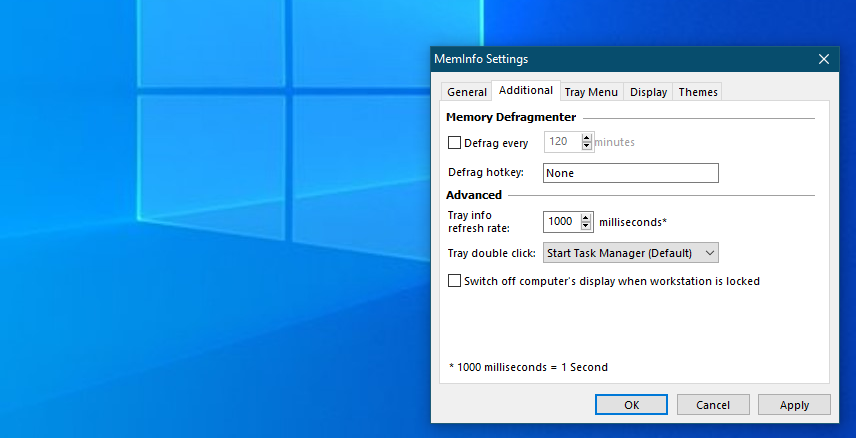Image resolution: width=856 pixels, height=438 pixels.
Task: Close the MemInfo Settings dialog
Action: pos(824,59)
